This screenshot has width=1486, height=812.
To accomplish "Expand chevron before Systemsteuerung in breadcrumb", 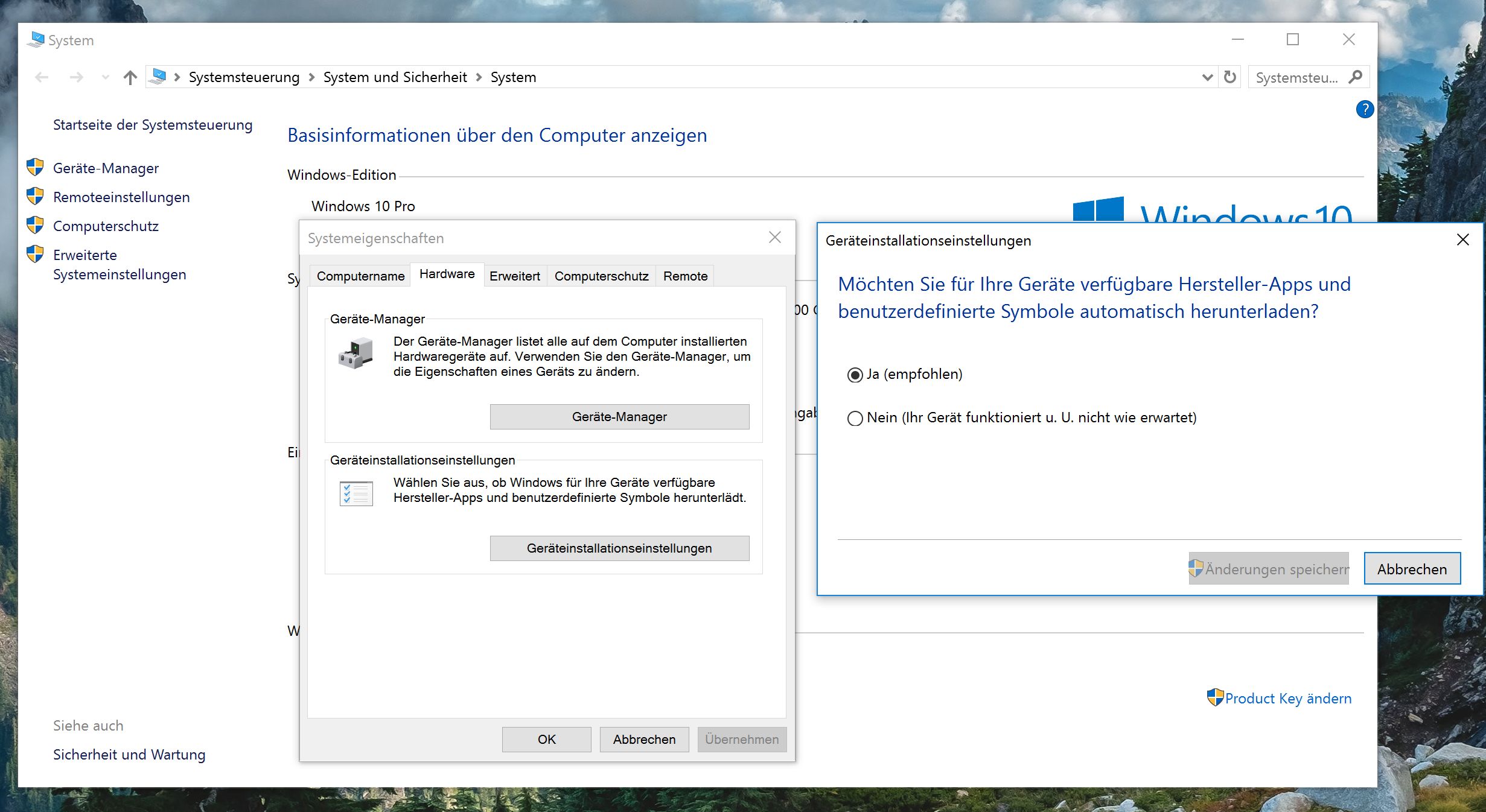I will [177, 77].
